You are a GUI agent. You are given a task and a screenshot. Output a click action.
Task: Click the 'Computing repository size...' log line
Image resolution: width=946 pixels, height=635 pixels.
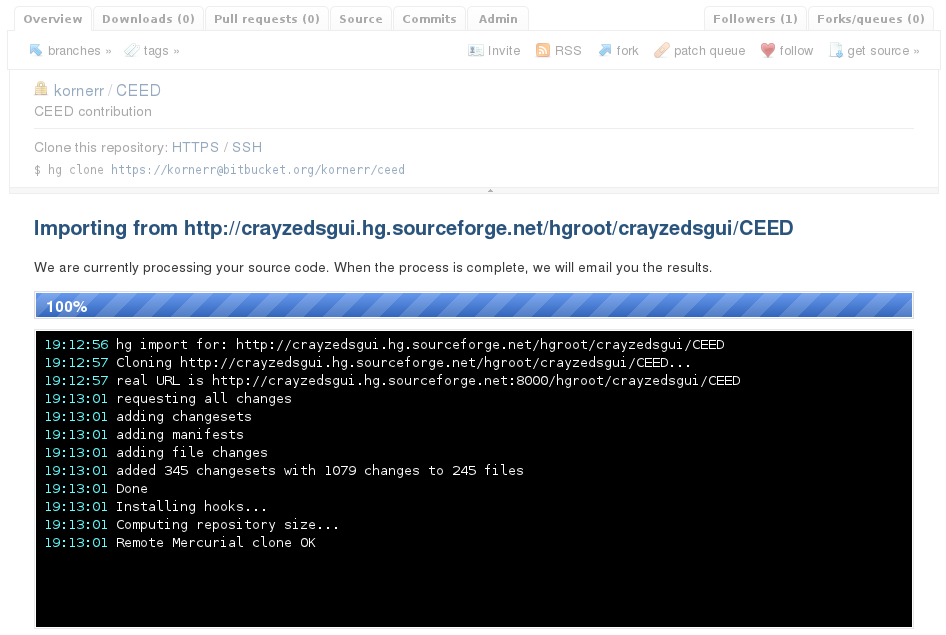coord(192,525)
